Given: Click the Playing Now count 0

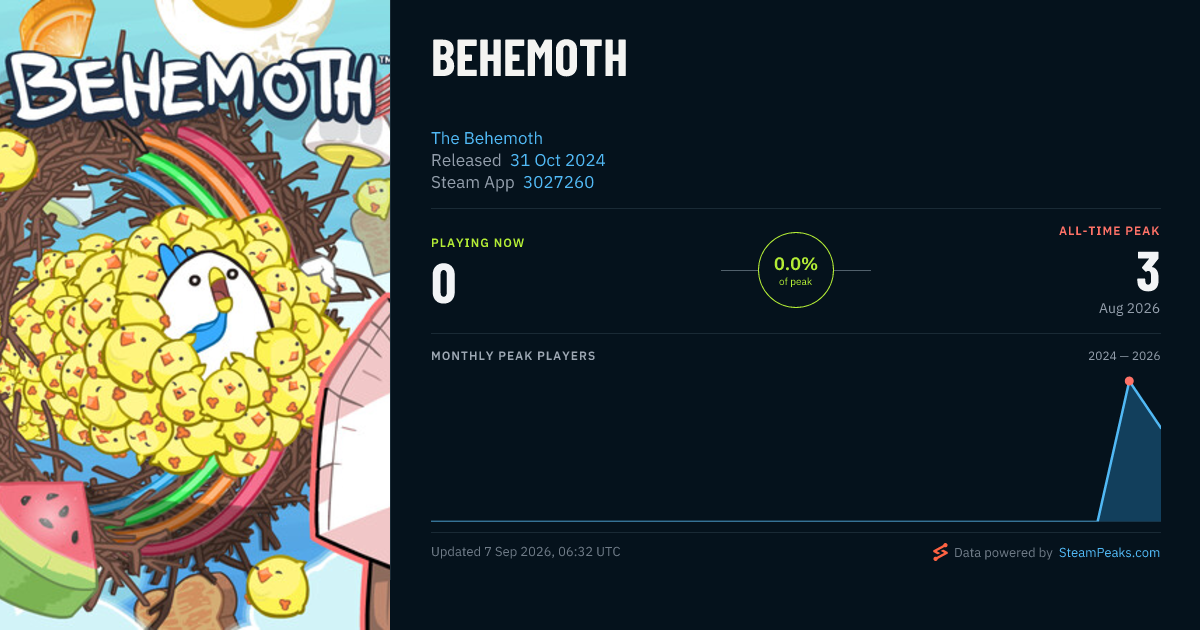Looking at the screenshot, I should coord(444,282).
